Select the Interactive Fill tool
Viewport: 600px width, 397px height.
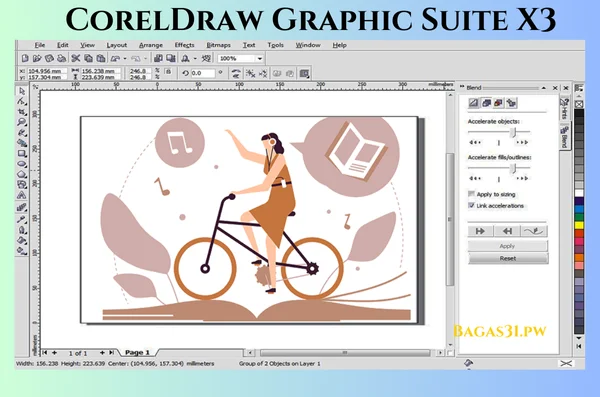22,251
